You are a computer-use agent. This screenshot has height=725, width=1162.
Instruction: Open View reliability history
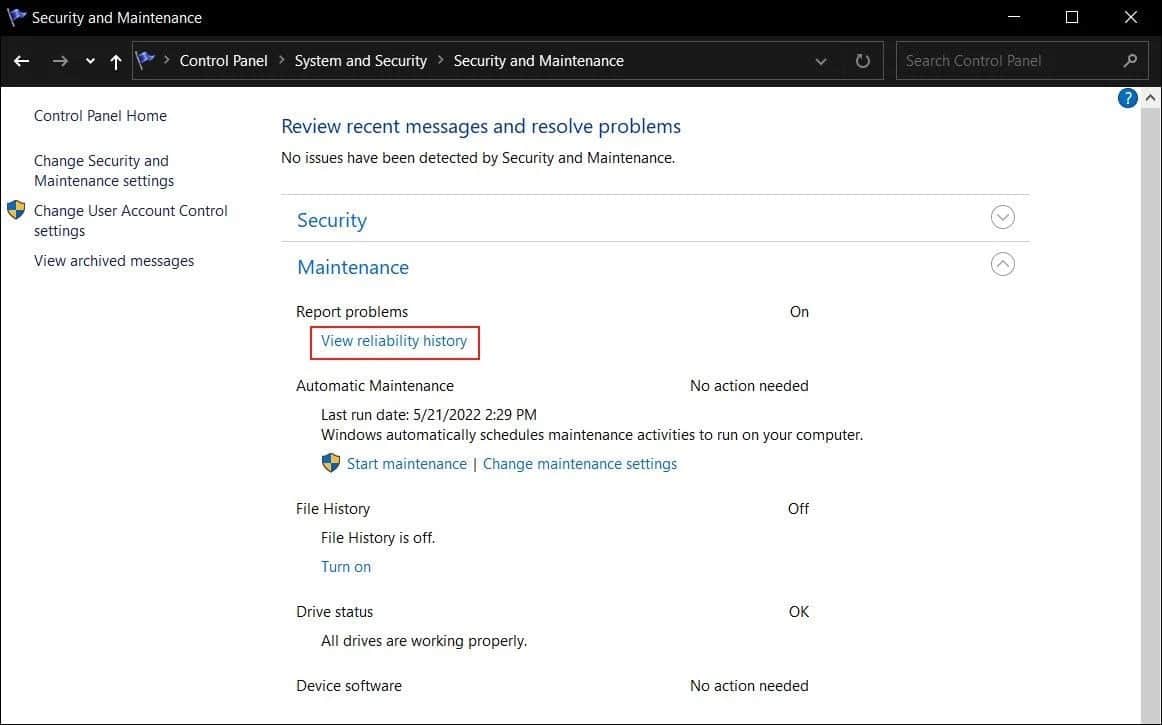coord(394,341)
